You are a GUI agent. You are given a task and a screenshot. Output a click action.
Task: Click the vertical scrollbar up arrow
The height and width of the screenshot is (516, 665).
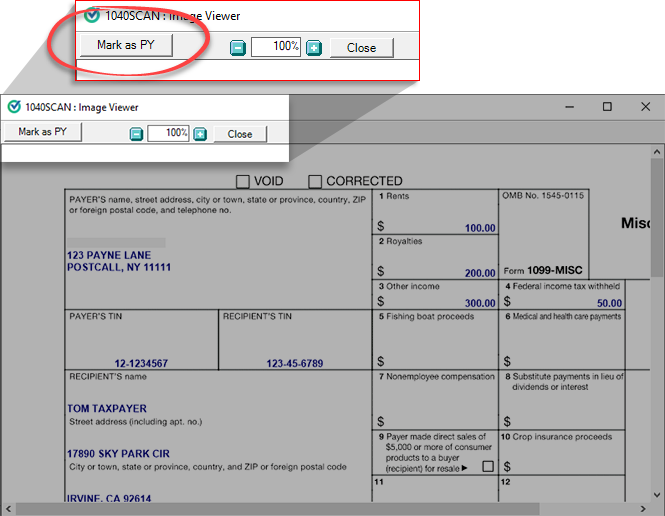pyautogui.click(x=657, y=152)
